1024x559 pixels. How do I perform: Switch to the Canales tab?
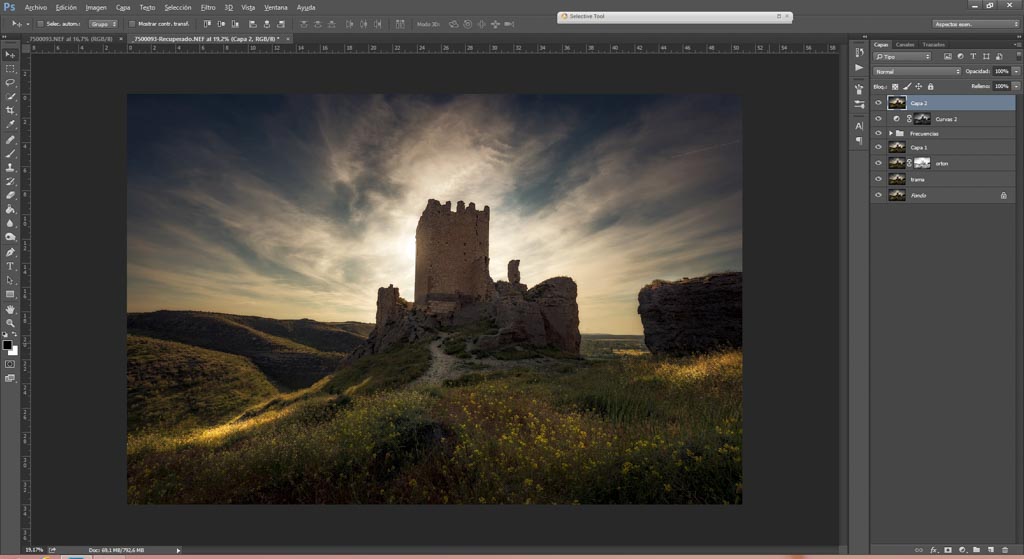click(904, 44)
